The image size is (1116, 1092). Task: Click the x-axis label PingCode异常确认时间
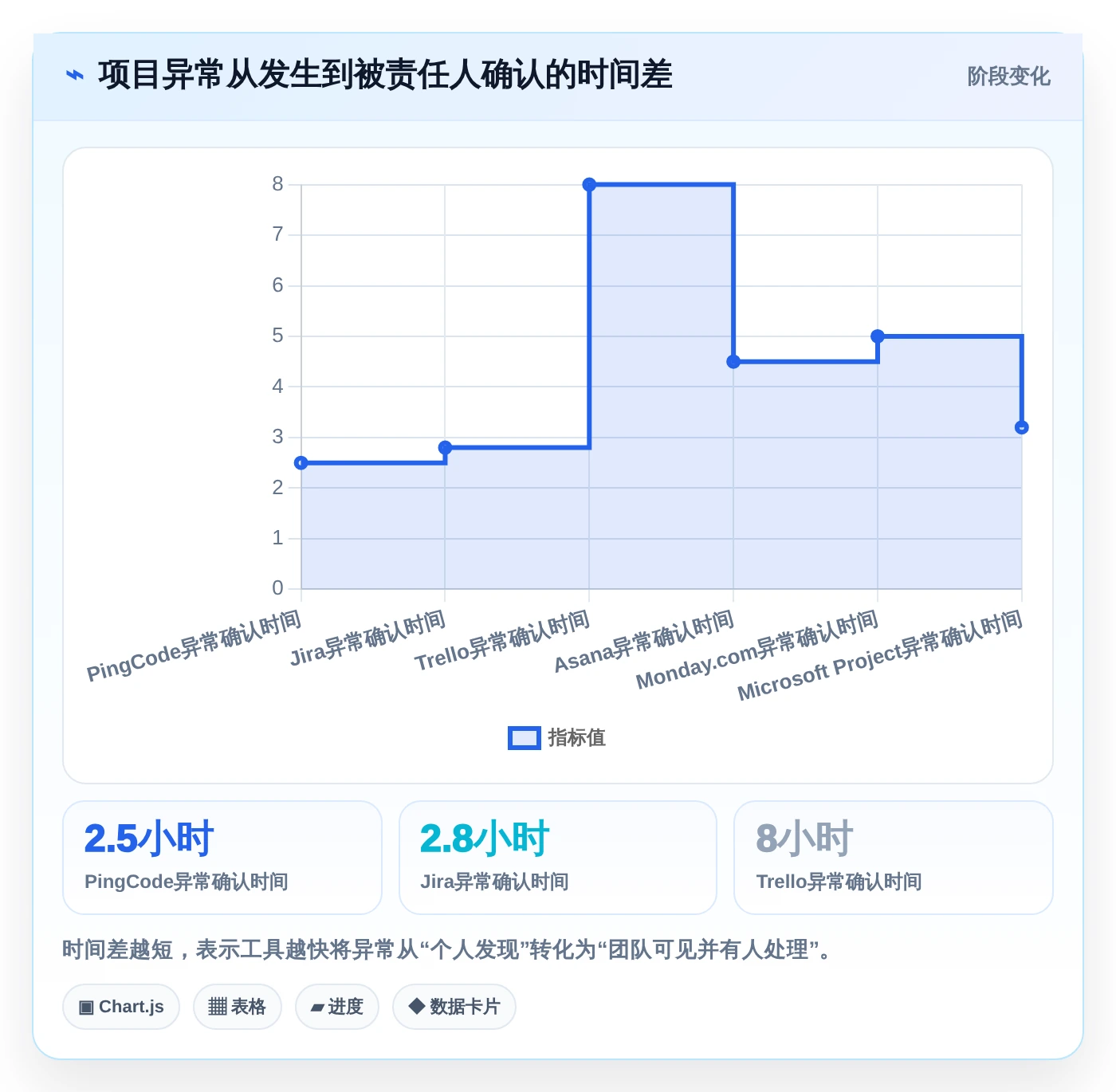(194, 646)
